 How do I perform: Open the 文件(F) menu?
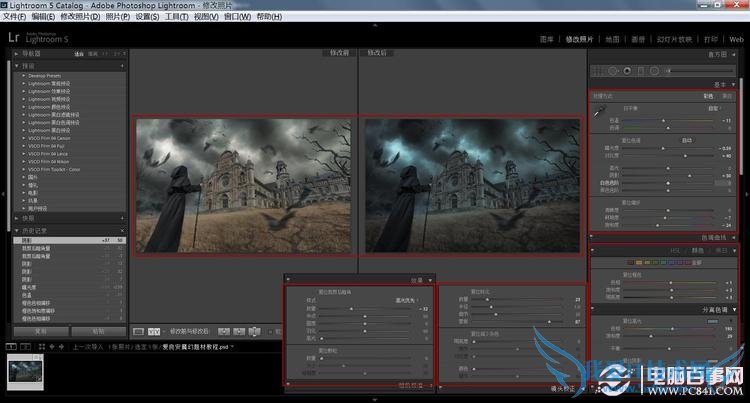pyautogui.click(x=14, y=17)
